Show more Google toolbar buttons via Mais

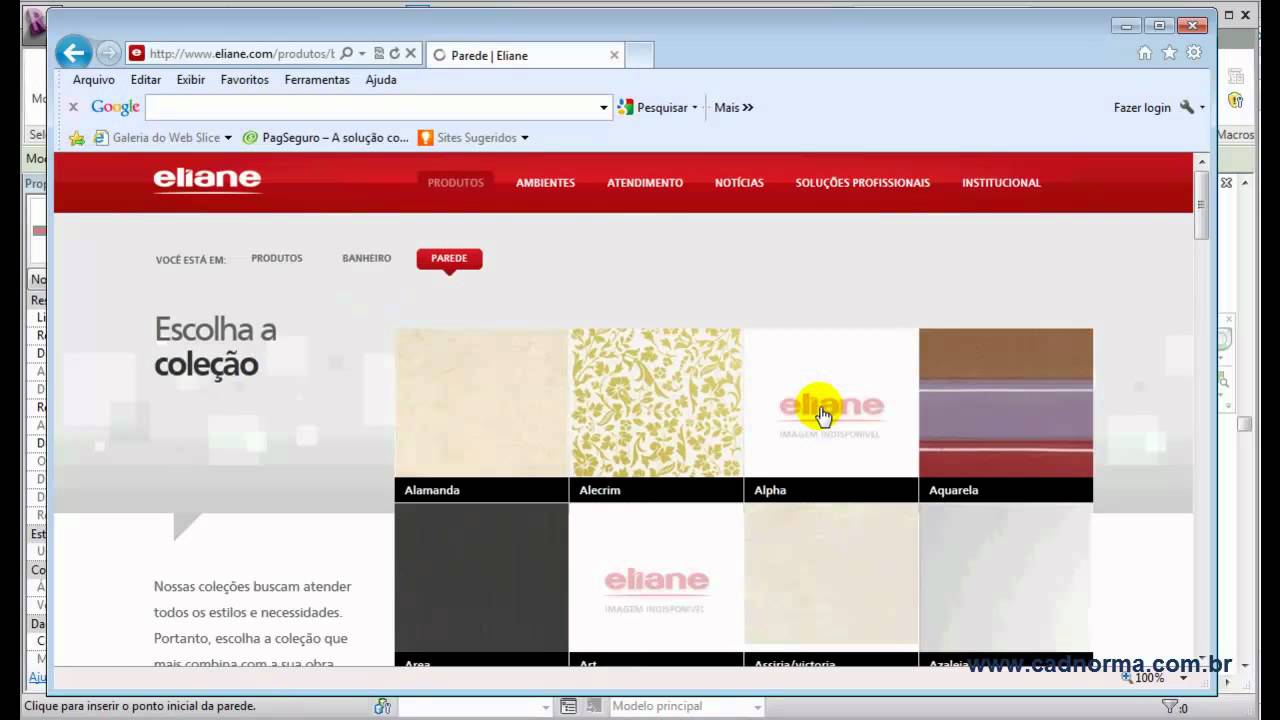[x=733, y=107]
